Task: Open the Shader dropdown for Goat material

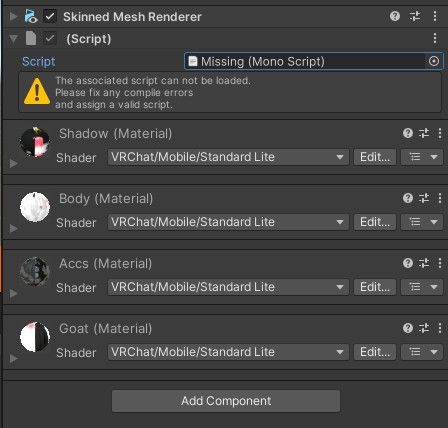Action: (x=228, y=352)
